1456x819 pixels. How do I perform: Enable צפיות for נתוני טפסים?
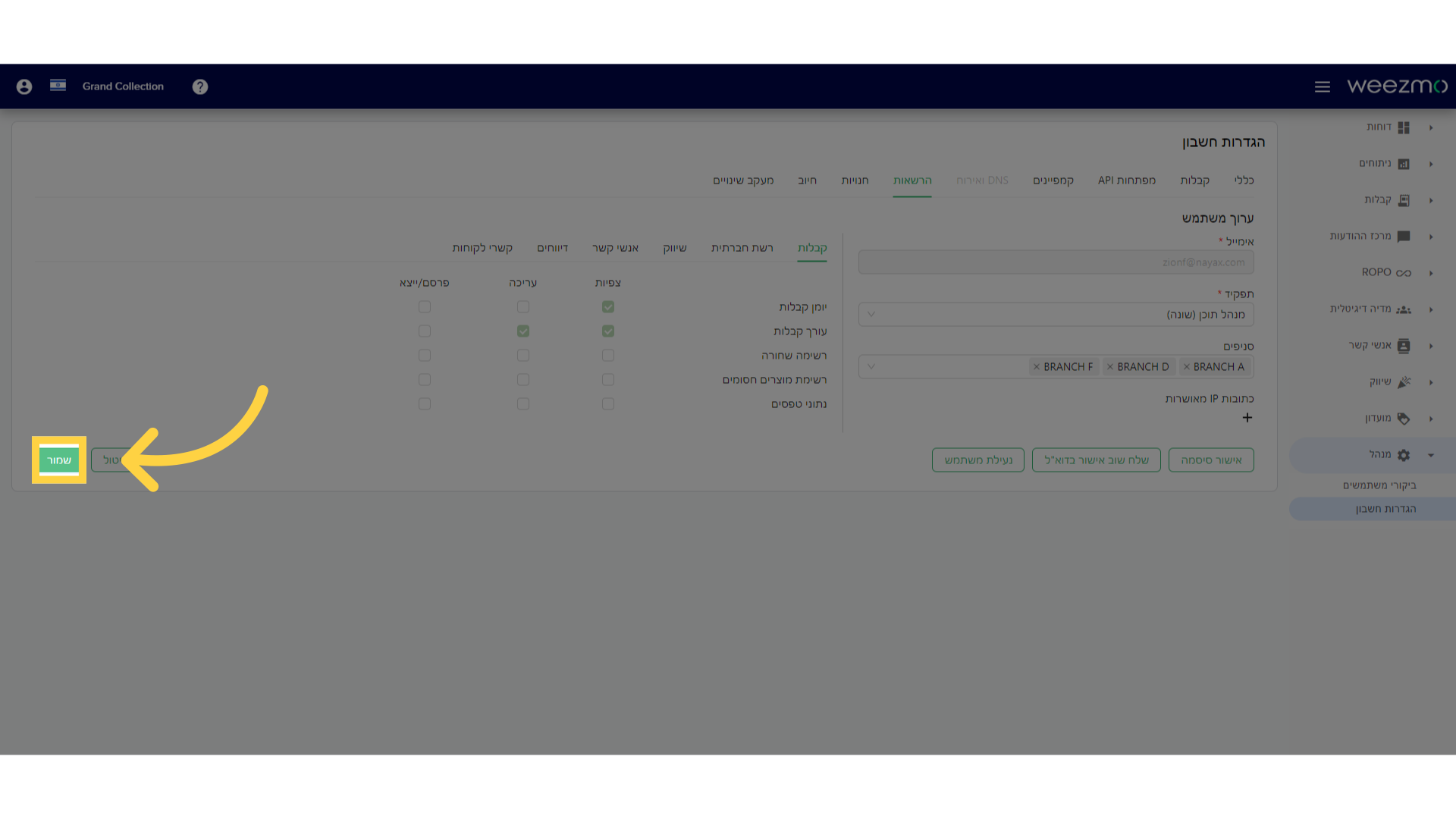tap(608, 404)
